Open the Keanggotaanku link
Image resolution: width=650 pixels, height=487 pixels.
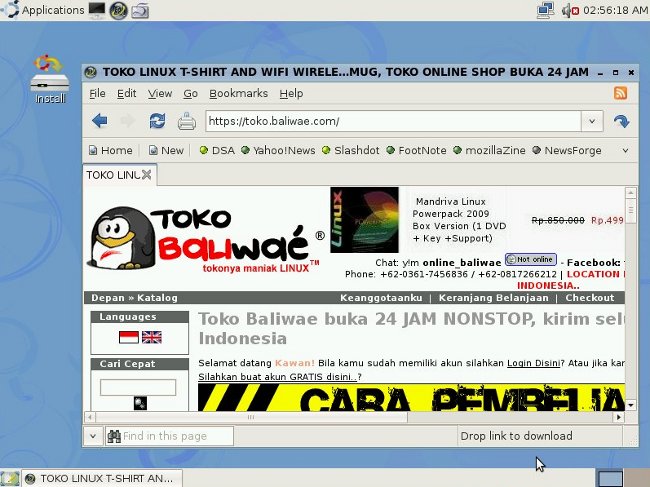(381, 298)
